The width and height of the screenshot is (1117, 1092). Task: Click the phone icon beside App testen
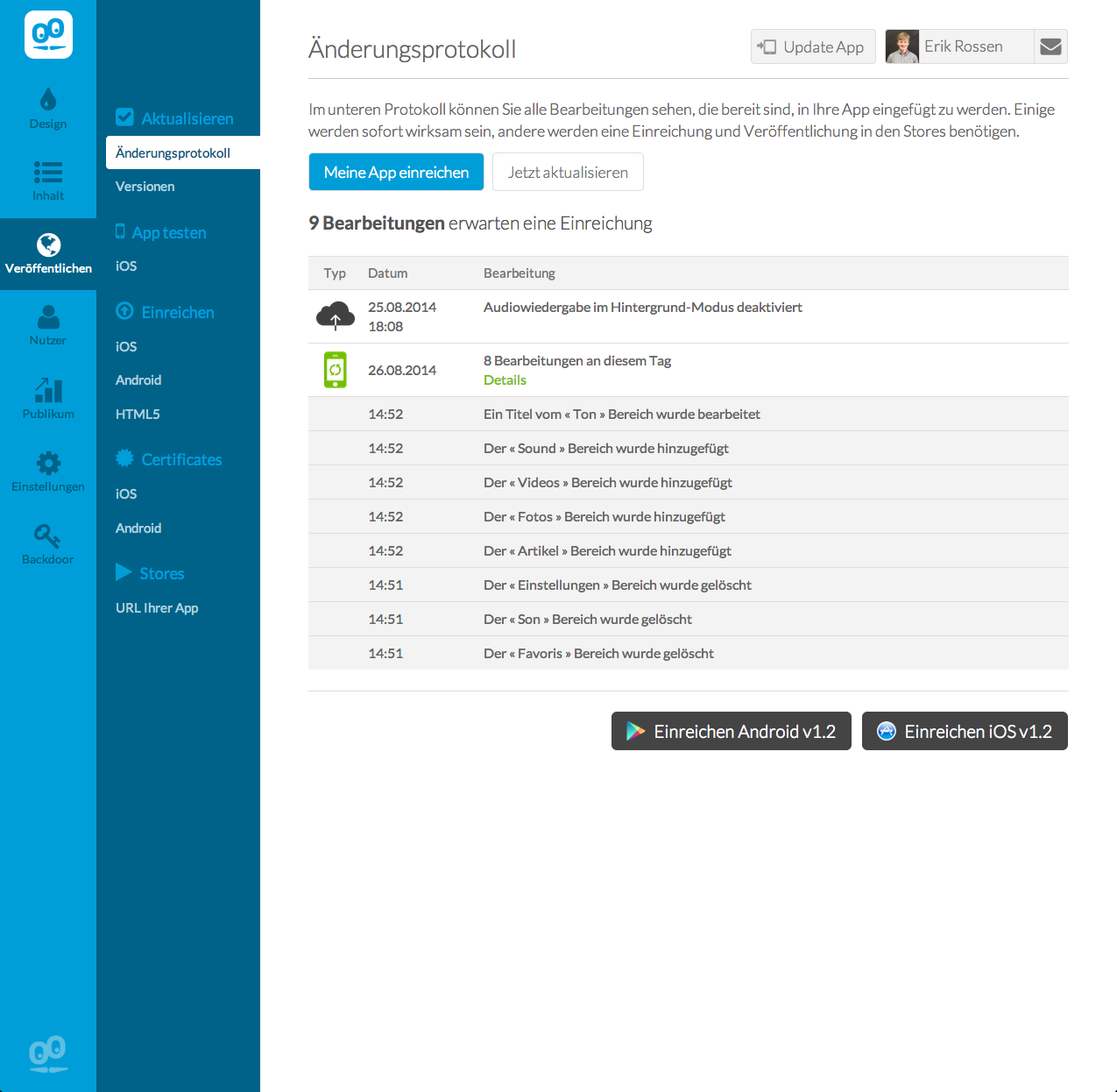point(120,231)
